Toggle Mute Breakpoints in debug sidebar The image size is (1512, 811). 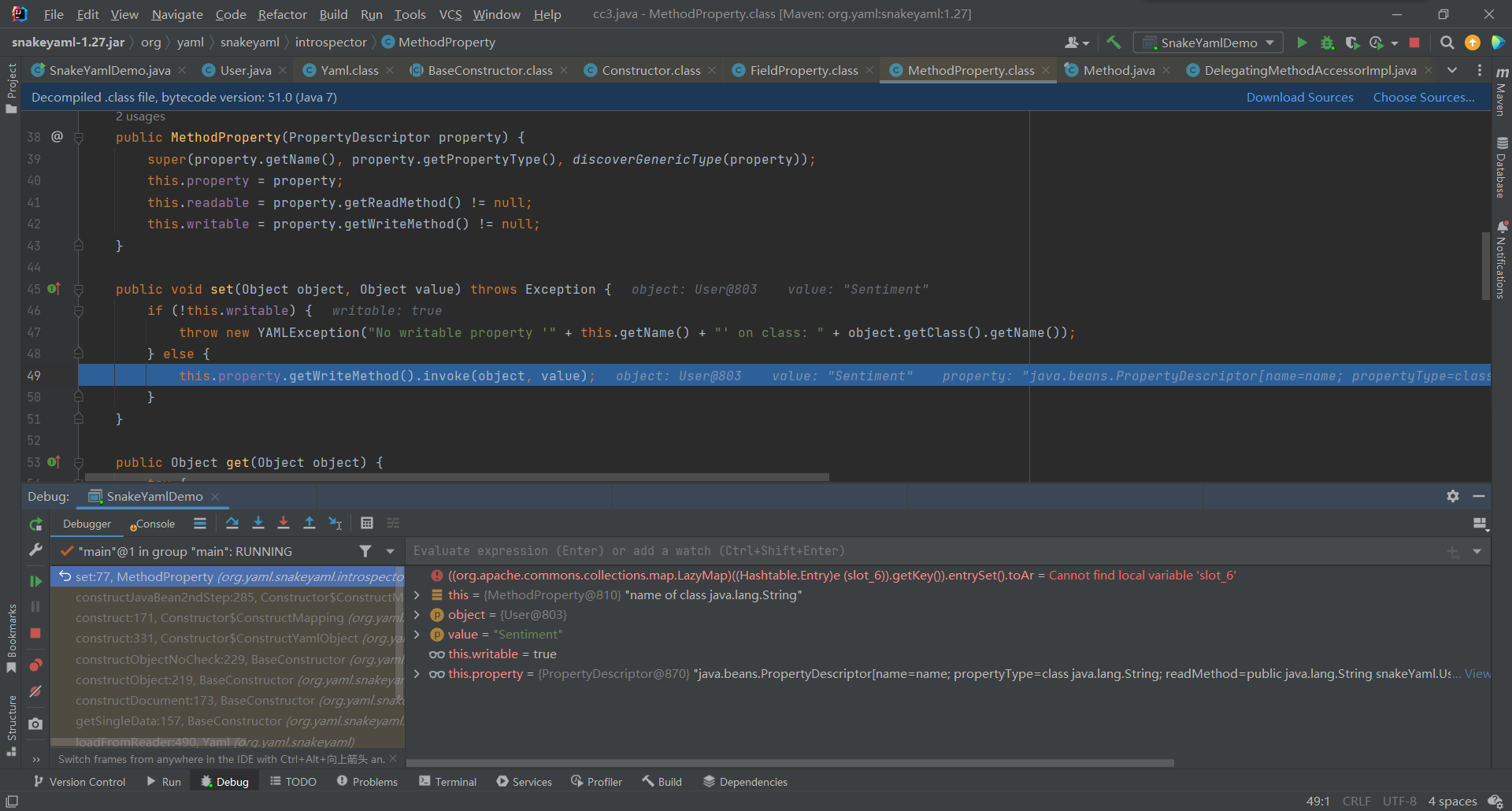[35, 691]
